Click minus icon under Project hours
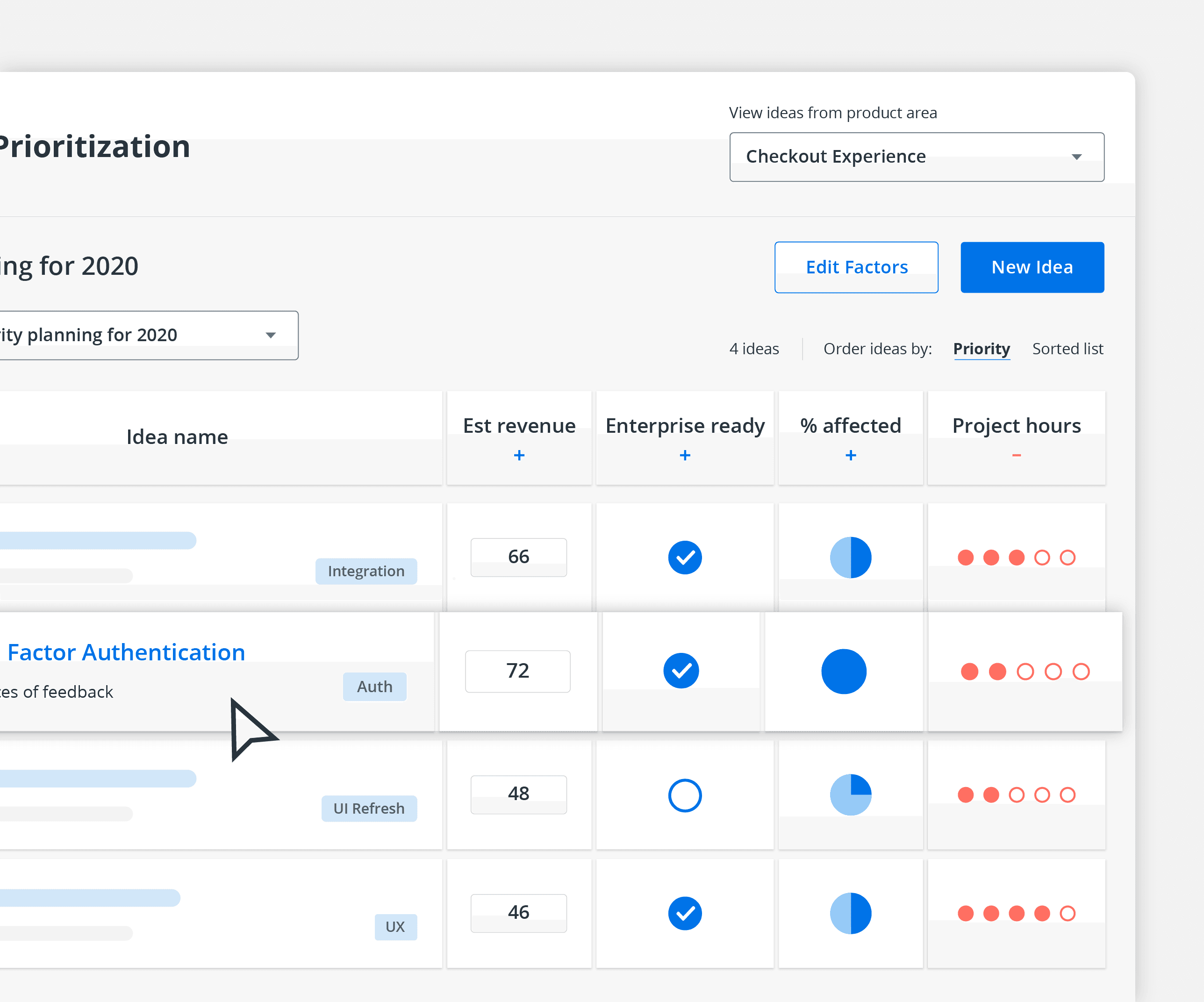The image size is (1204, 1002). (1016, 455)
